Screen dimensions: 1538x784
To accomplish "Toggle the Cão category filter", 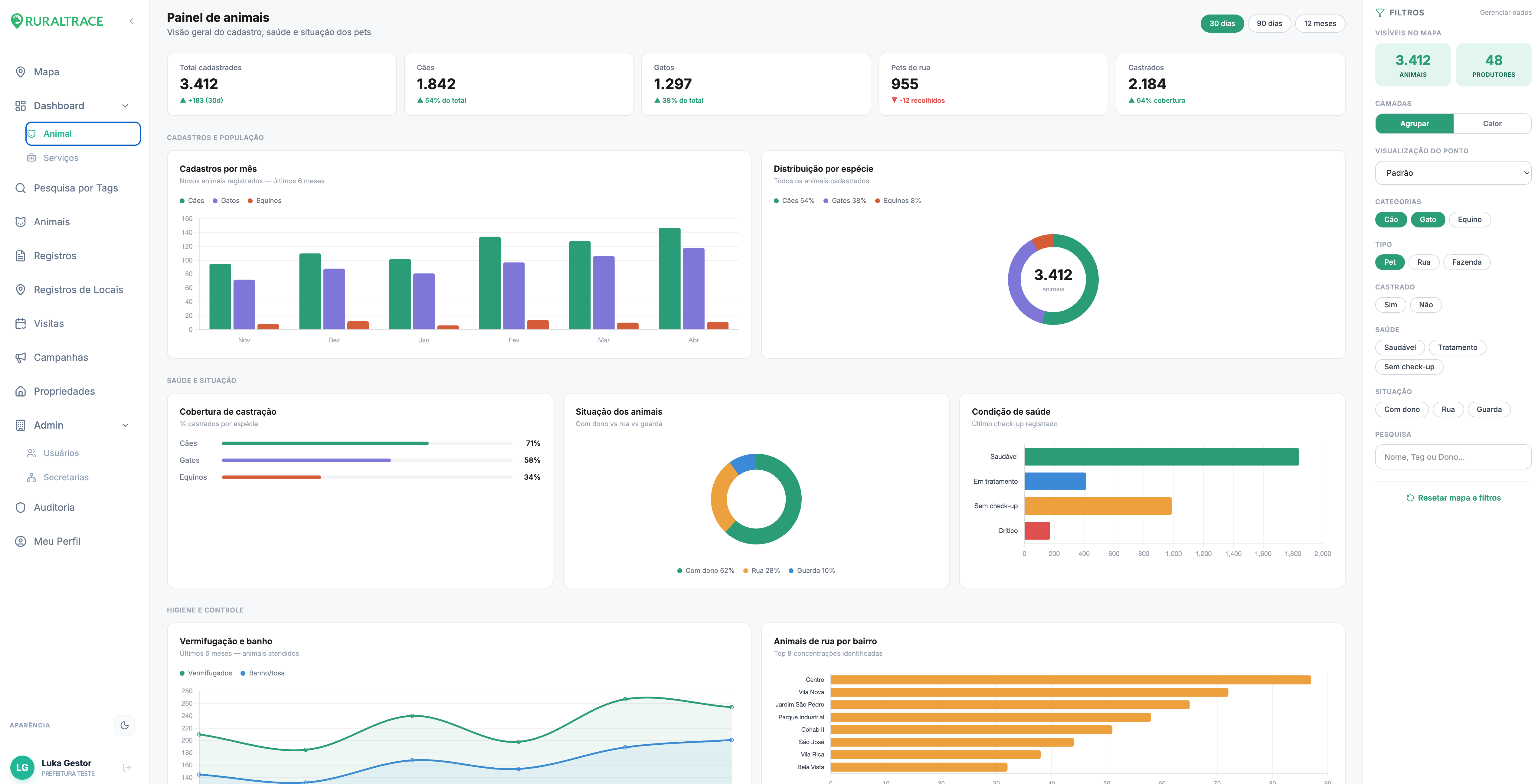I will (1391, 219).
